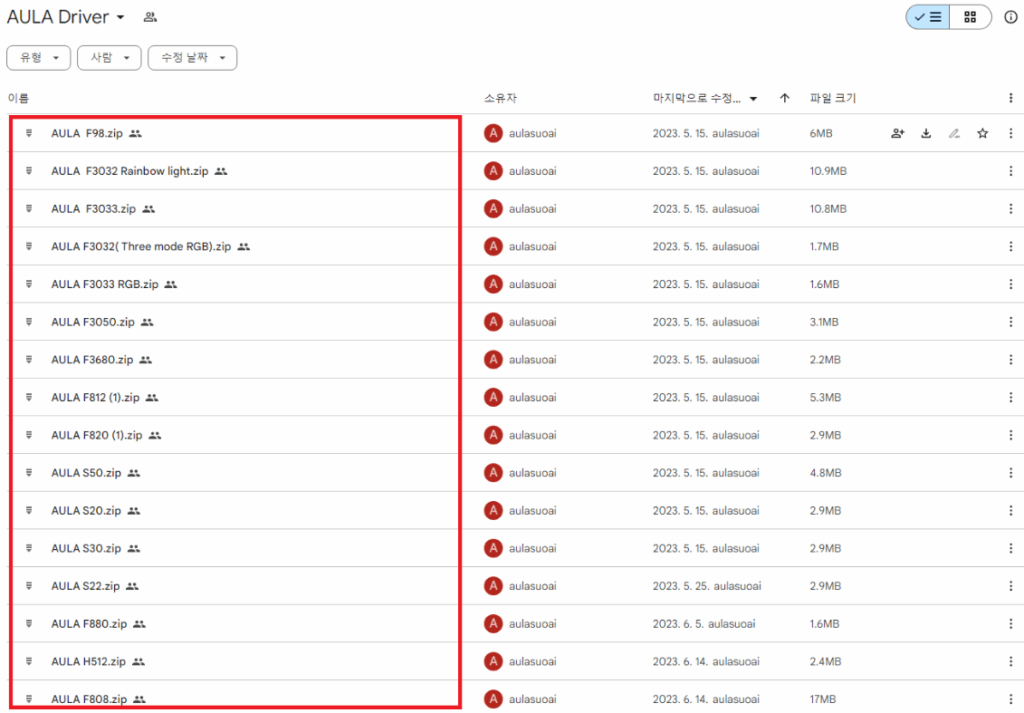
Task: Open more actions for AULA F3032 Rainbow light.zip
Action: tap(1010, 171)
